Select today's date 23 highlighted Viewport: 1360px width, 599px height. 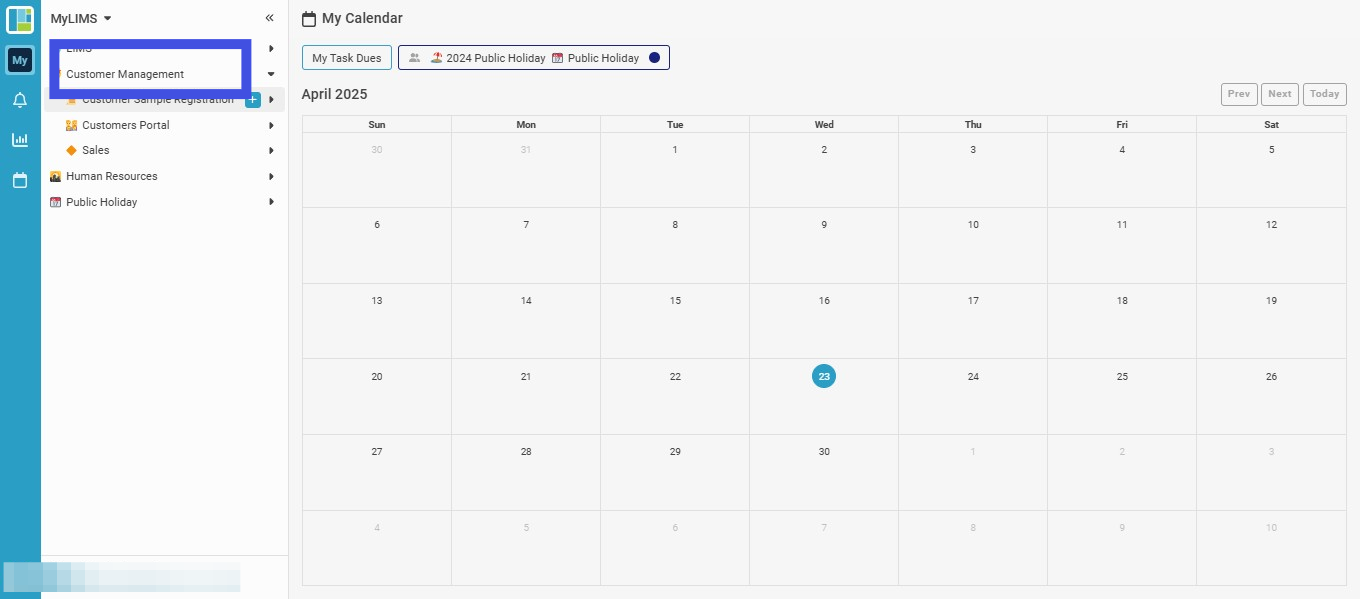coord(824,376)
